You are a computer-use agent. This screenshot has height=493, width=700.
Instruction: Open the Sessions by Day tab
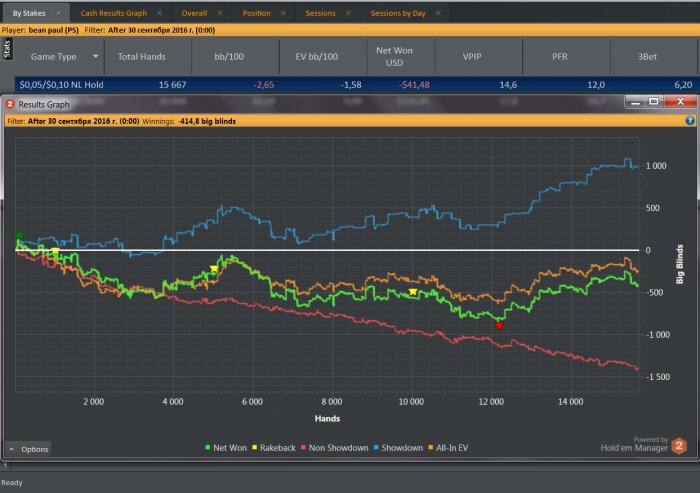pos(398,13)
